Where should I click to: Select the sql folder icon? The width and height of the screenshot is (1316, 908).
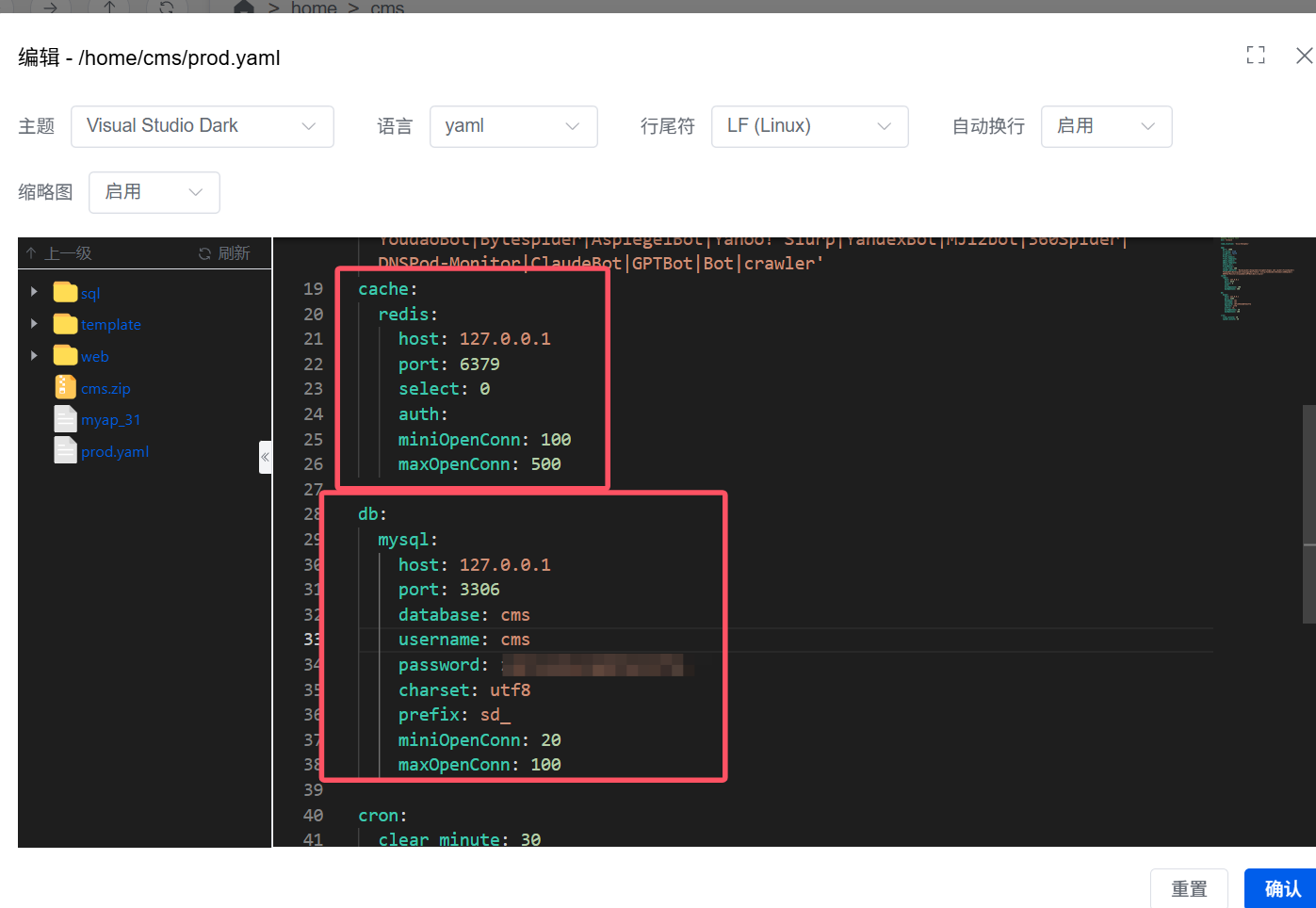65,293
